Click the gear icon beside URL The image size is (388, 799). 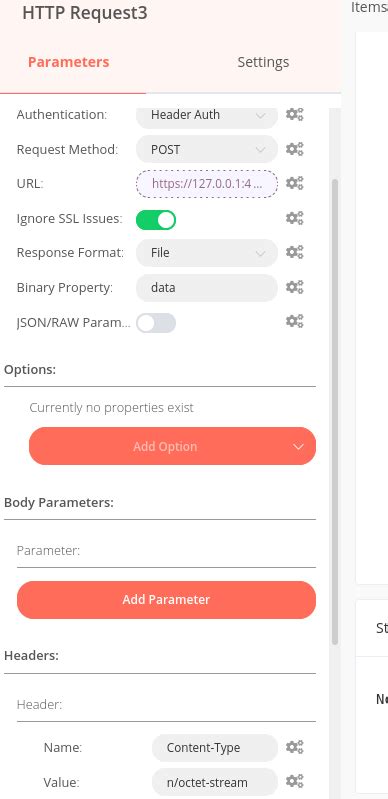click(294, 183)
